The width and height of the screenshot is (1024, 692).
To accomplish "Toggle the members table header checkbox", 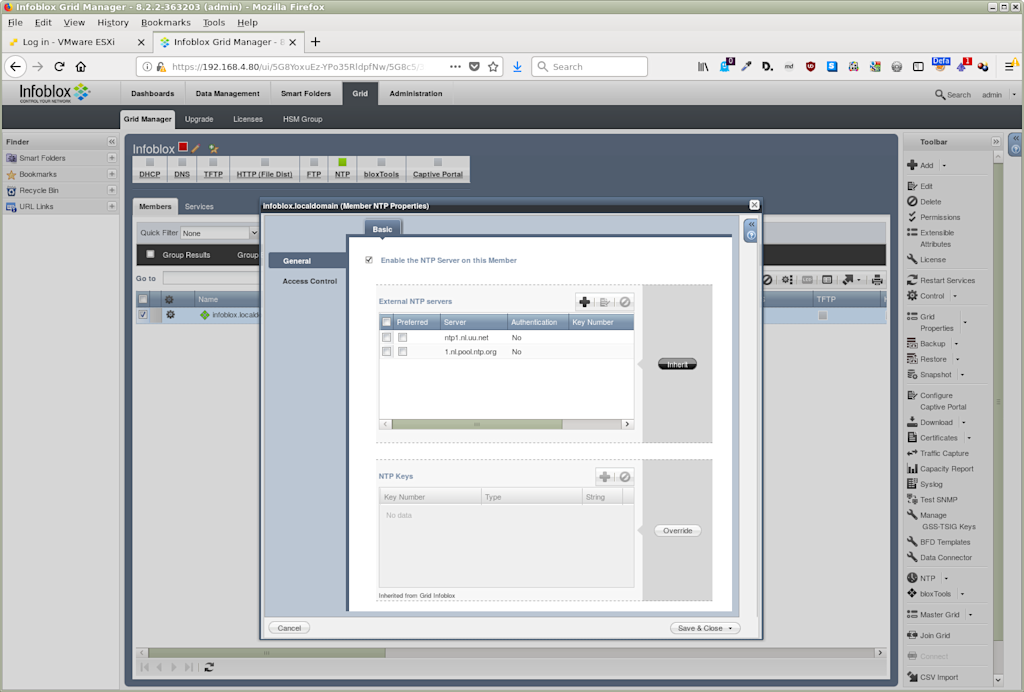I will point(143,299).
